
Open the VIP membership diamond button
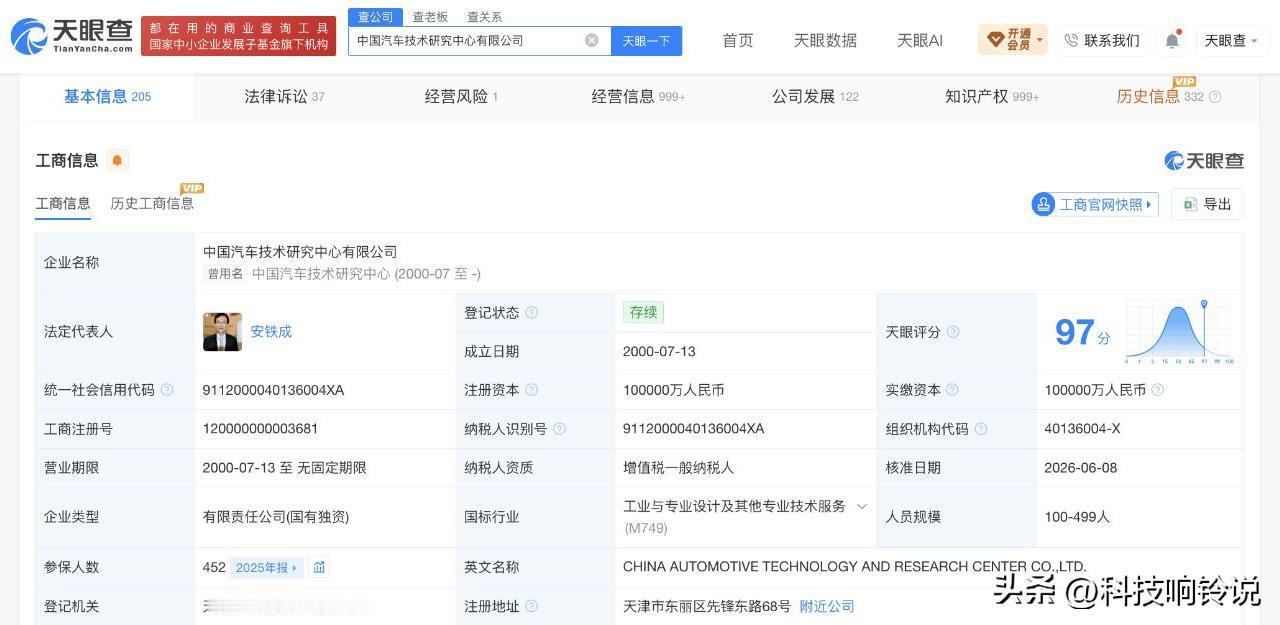point(1013,40)
